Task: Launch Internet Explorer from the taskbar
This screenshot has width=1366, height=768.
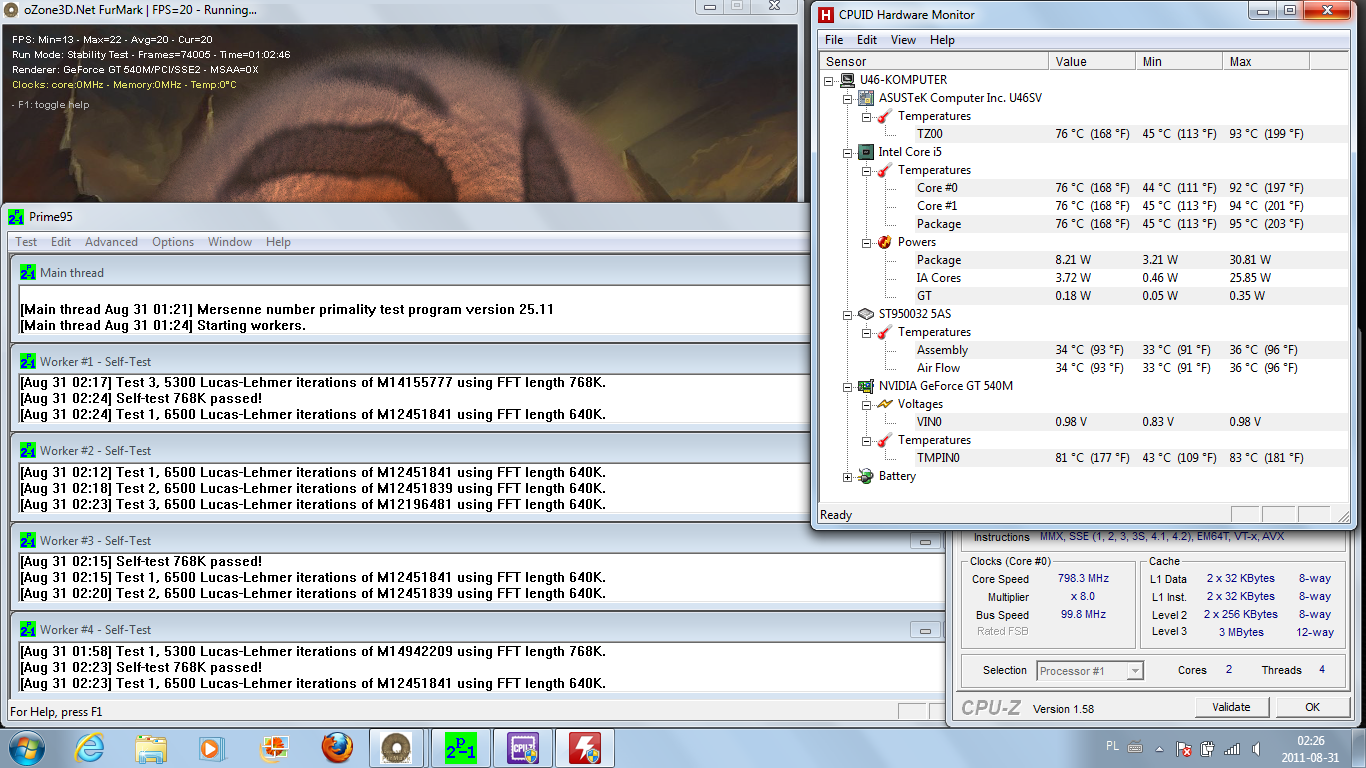Action: [91, 748]
